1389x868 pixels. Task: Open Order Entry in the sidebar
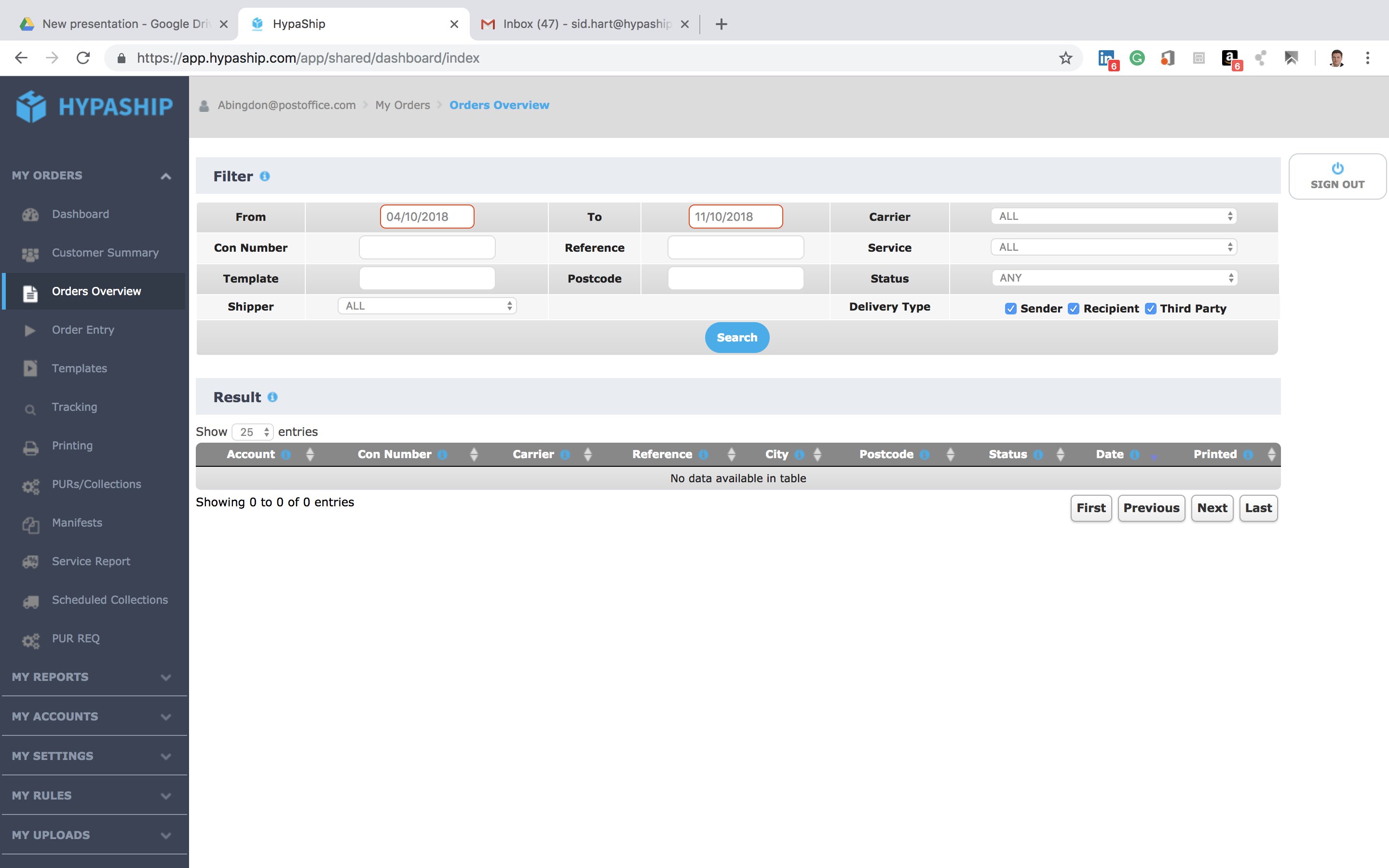83,329
